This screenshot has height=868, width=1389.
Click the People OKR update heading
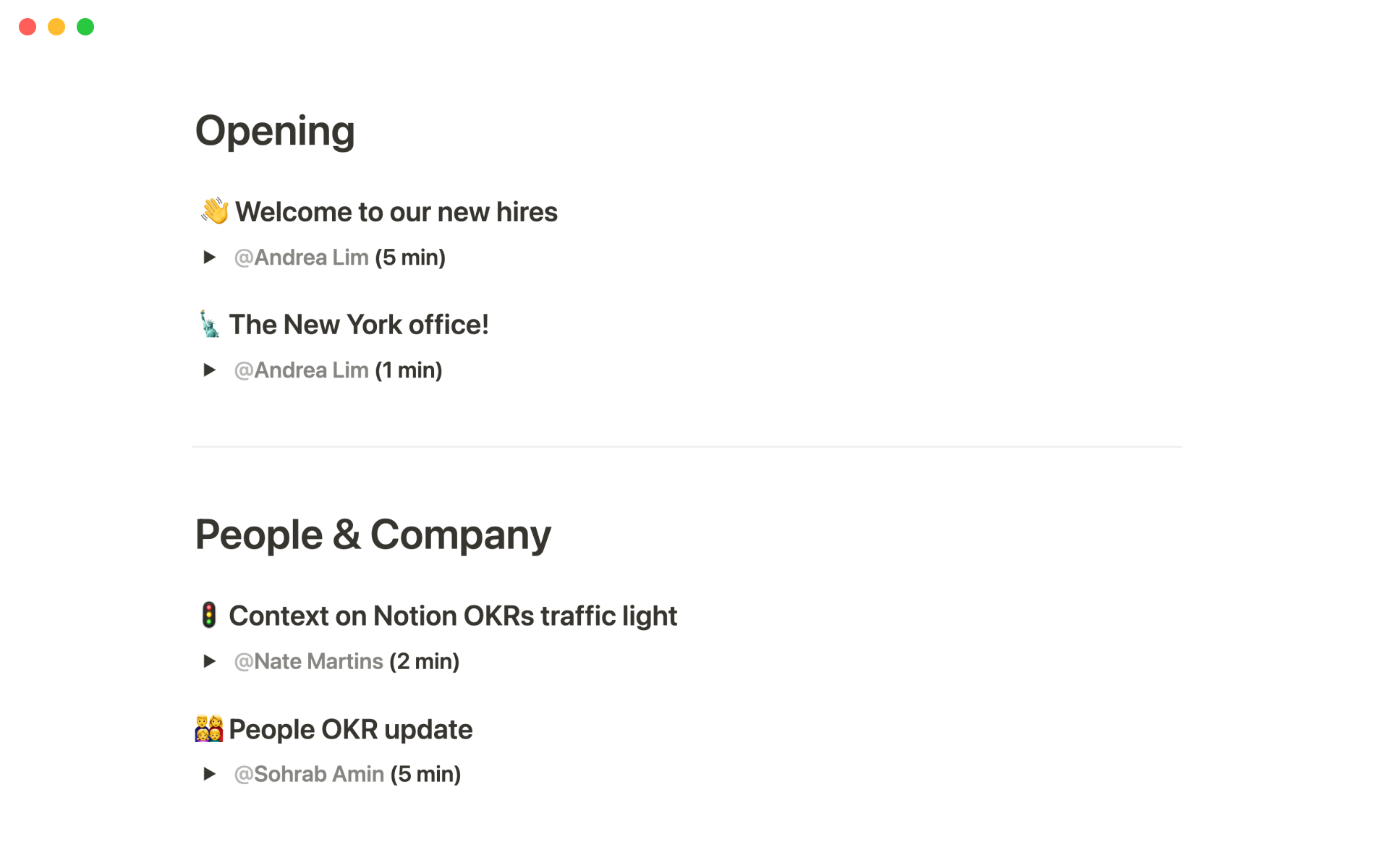tap(350, 729)
